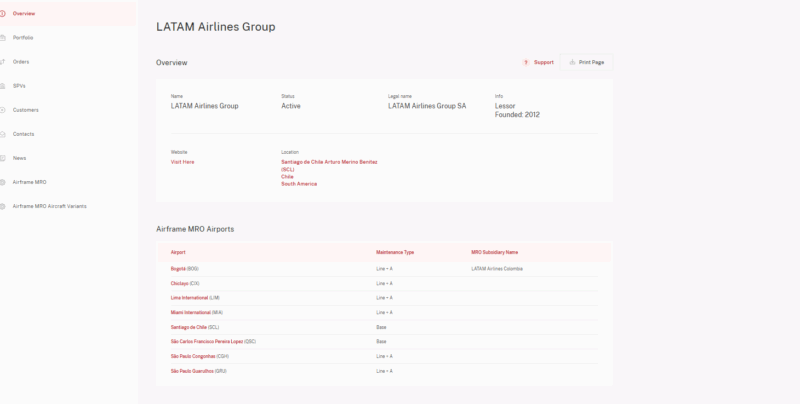Click the SPVs sidebar icon
Viewport: 800px width, 404px height.
coord(3,85)
